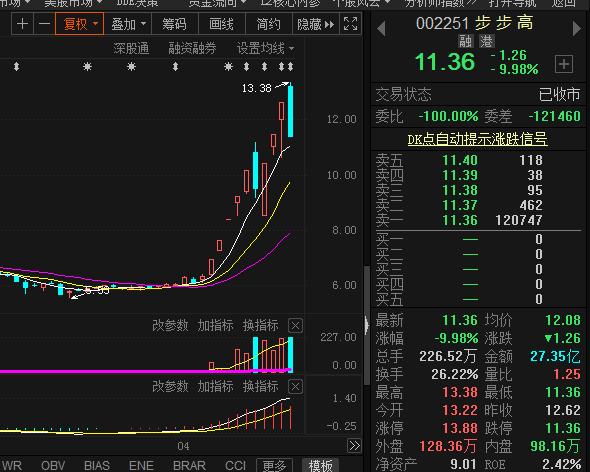Click 金额 value 27.35亿

click(x=555, y=356)
